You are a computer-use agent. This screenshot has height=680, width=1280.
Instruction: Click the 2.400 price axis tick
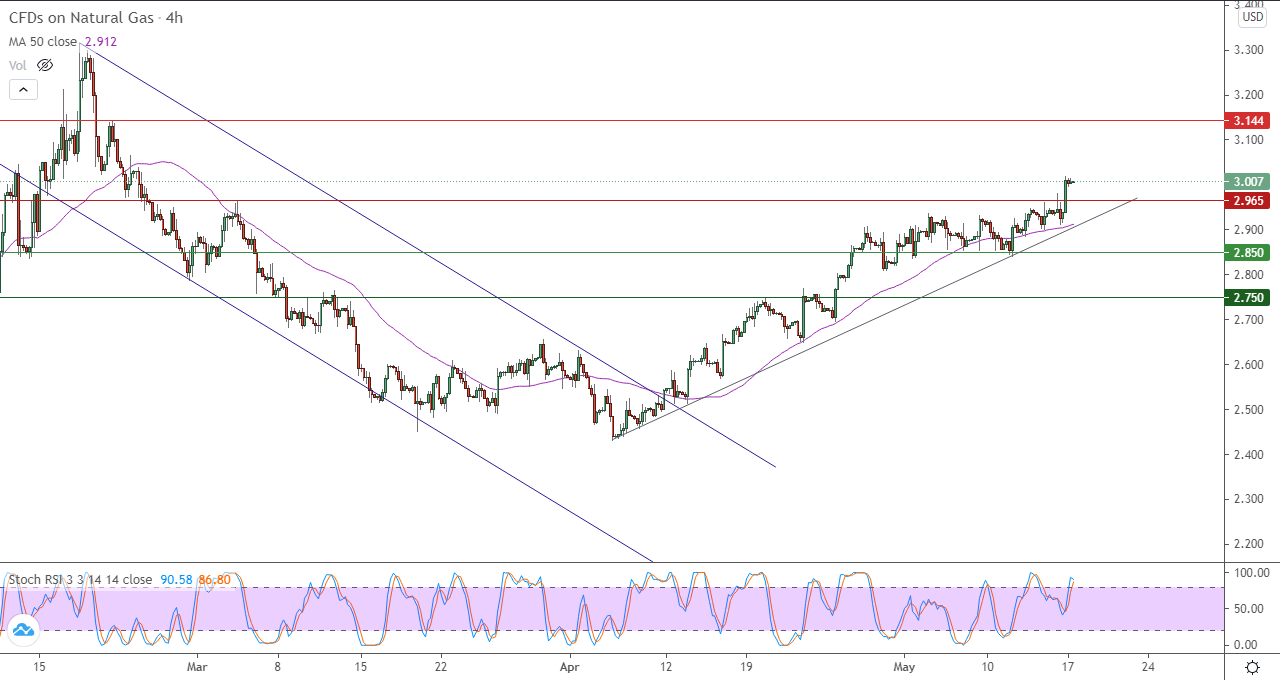[1249, 454]
